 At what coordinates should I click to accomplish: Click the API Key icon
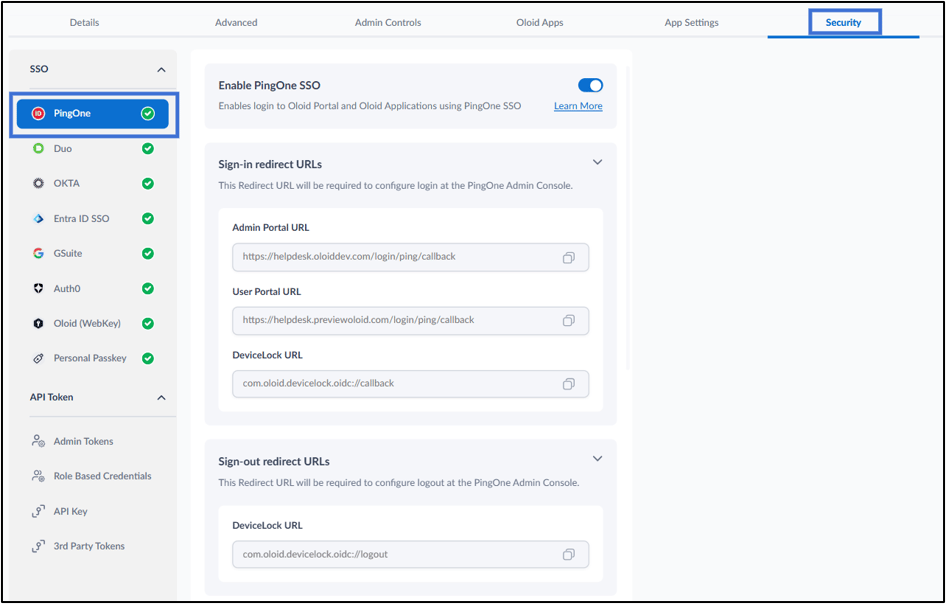click(38, 511)
